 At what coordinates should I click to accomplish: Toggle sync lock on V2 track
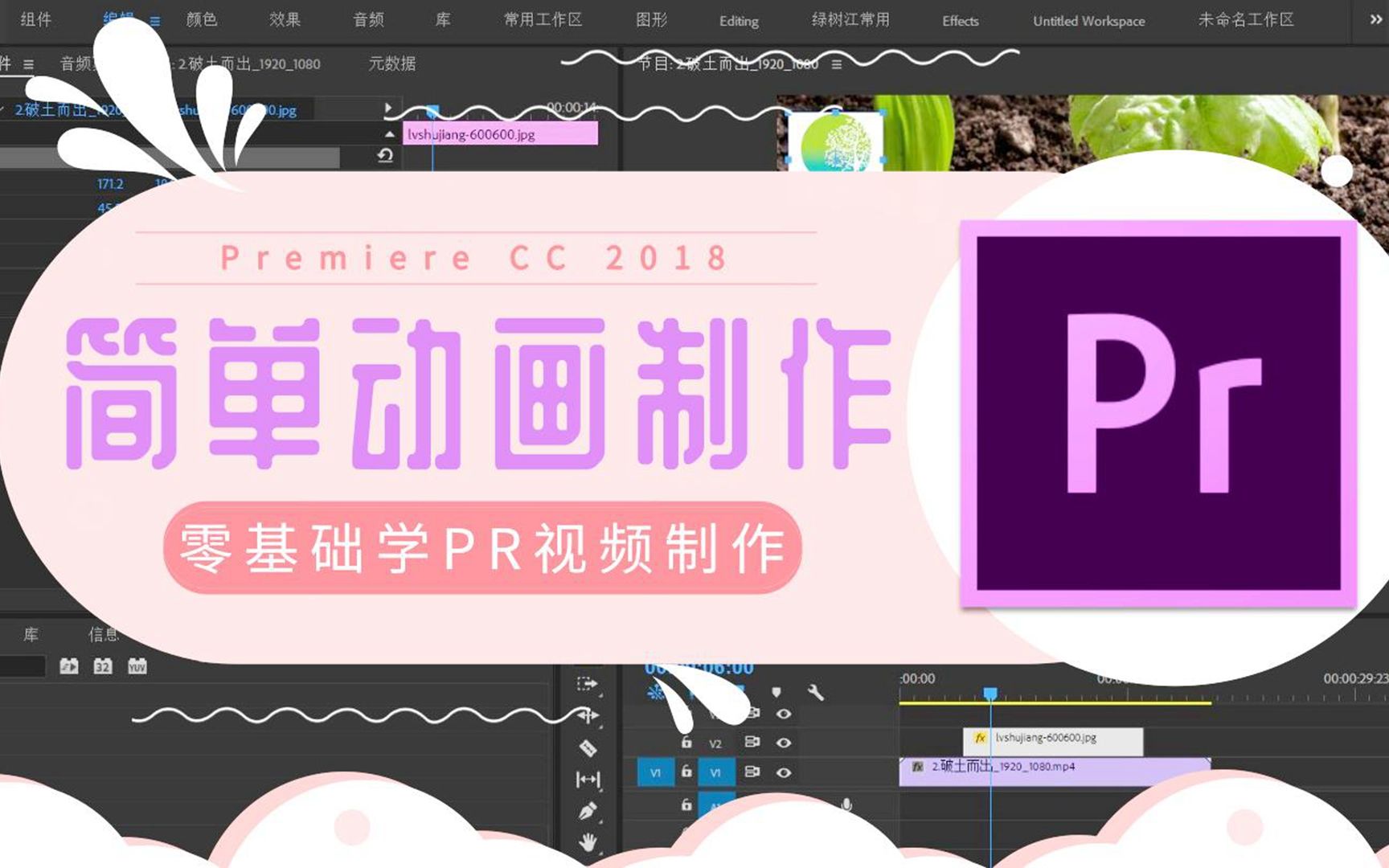pos(752,742)
